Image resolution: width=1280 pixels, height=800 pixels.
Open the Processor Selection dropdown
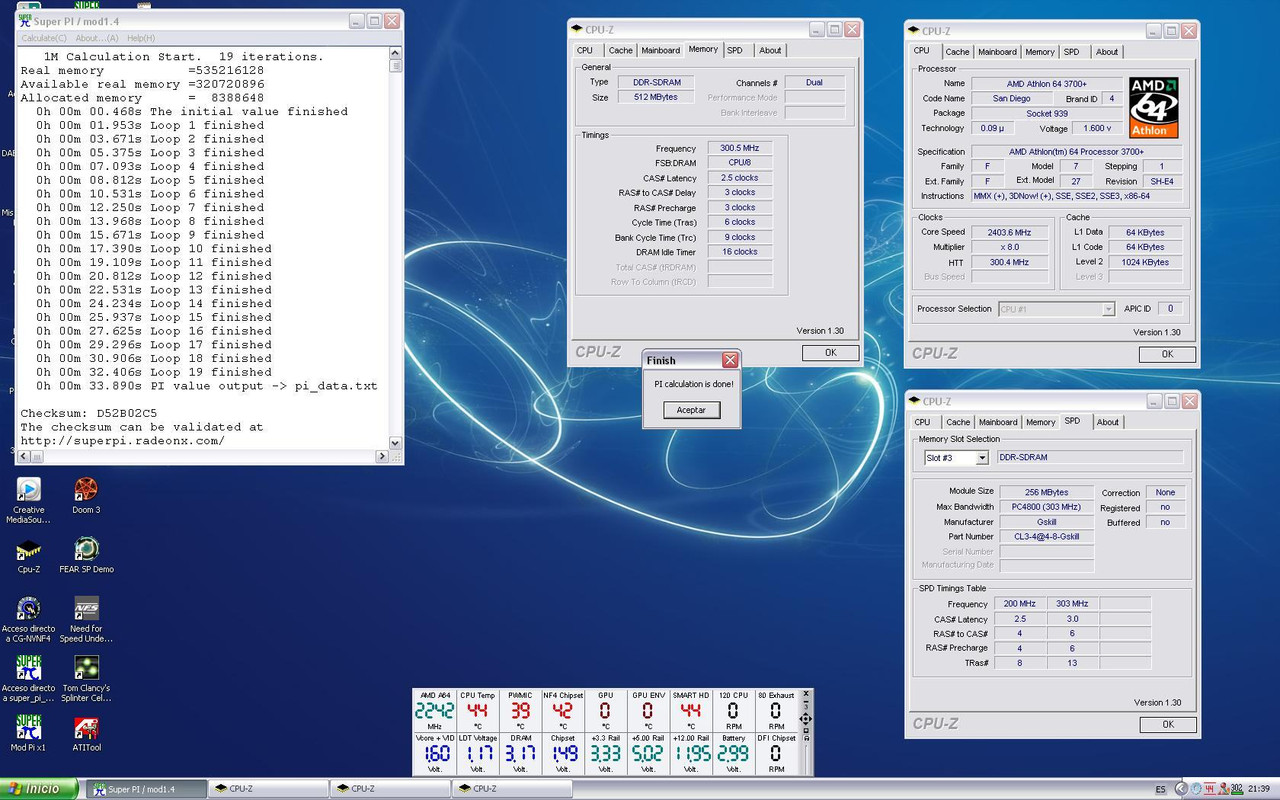coord(1107,309)
